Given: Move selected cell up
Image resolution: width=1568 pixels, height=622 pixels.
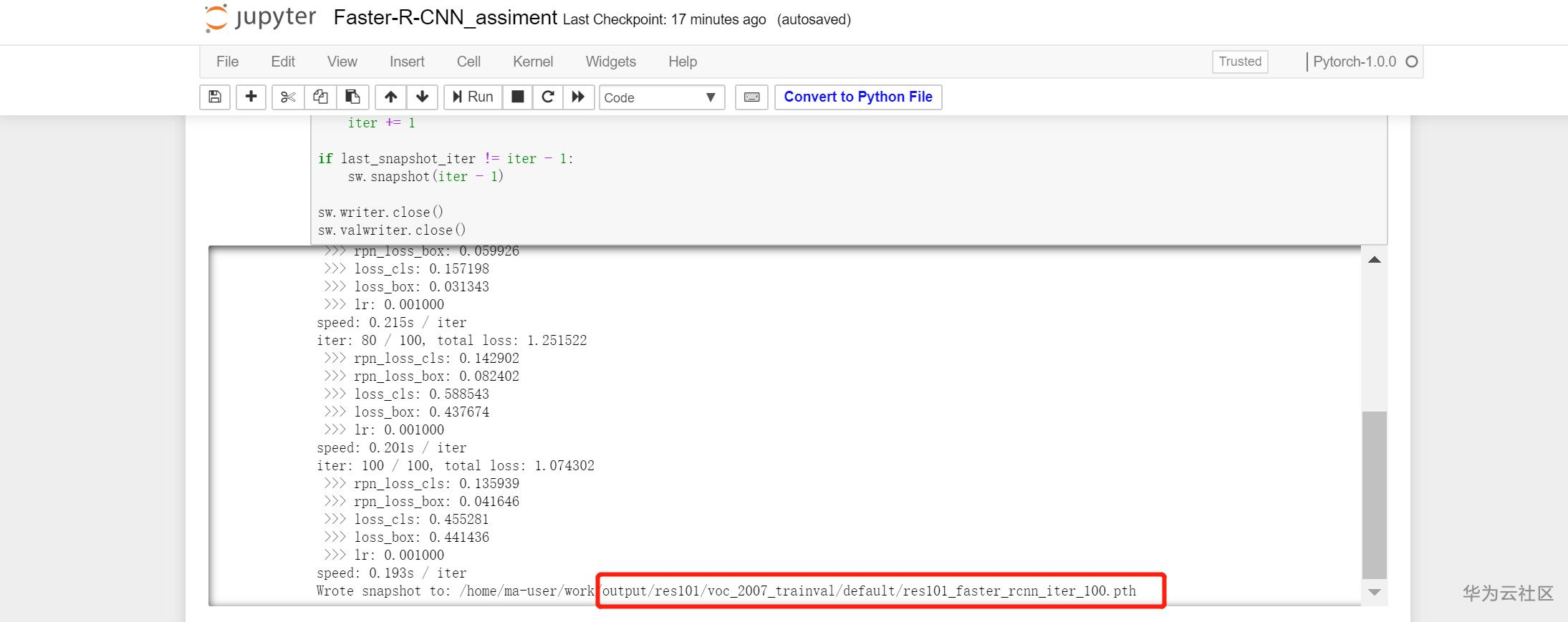Looking at the screenshot, I should [390, 97].
